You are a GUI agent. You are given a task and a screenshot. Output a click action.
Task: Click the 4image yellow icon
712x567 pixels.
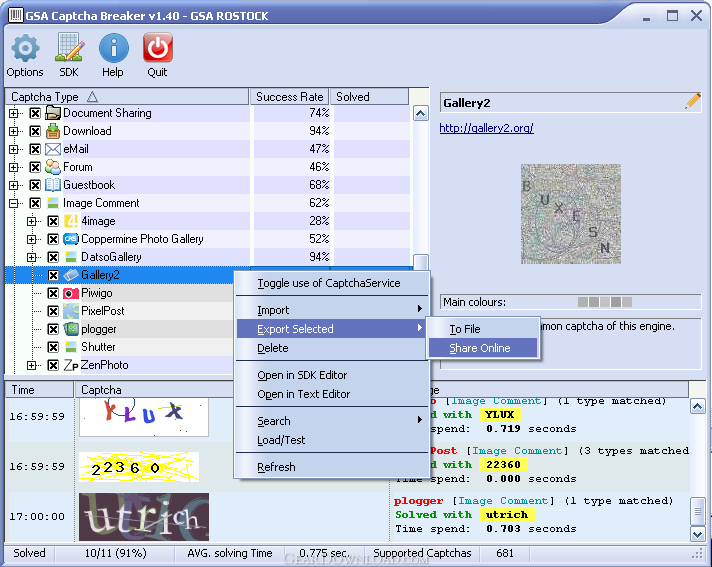pos(71,221)
